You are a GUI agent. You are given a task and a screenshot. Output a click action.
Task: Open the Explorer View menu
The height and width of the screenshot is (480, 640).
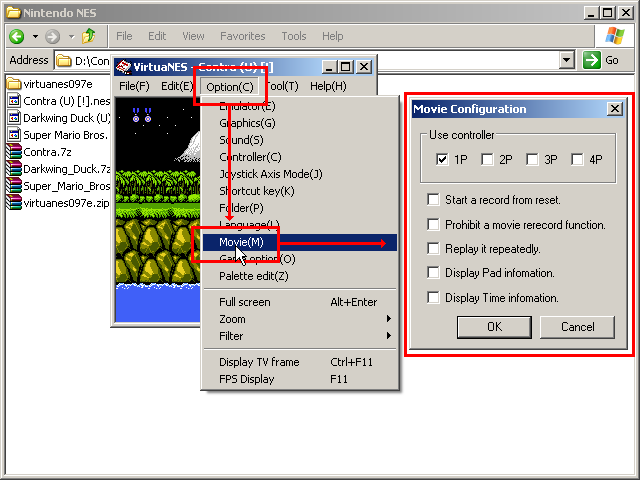193,36
